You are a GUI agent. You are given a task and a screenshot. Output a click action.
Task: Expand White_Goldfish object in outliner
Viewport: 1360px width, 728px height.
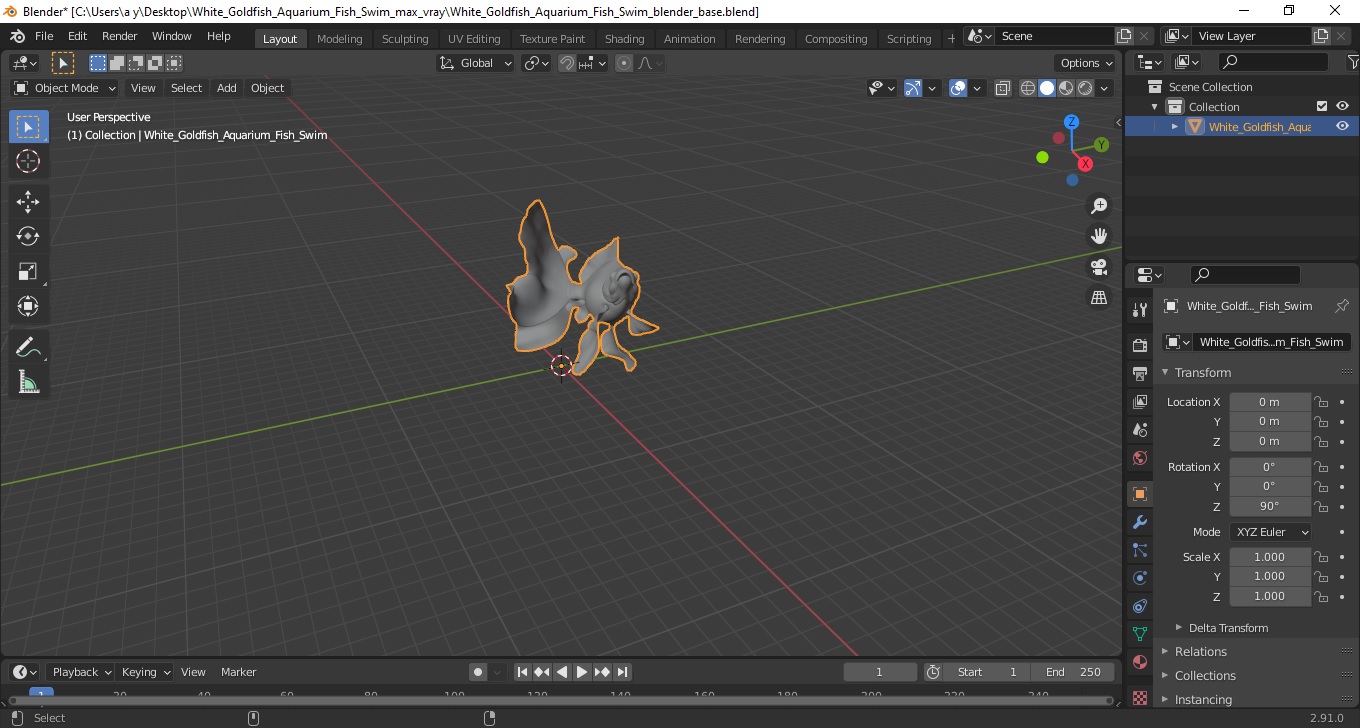click(x=1175, y=126)
